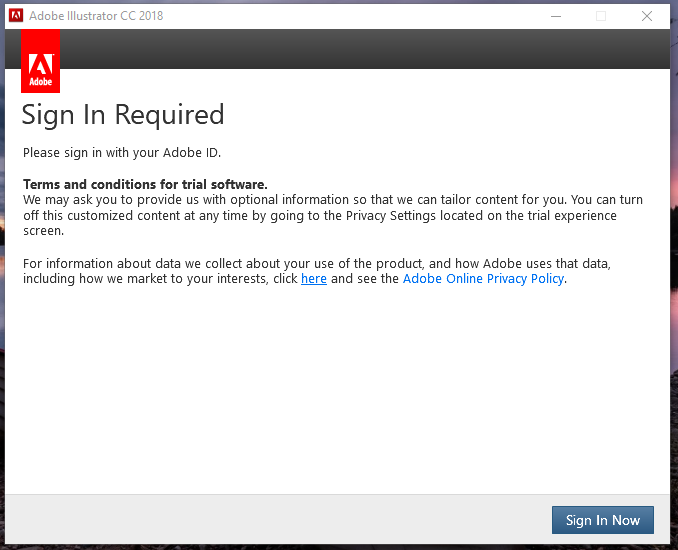Click the 'Please sign in with your Adobe ID' text
Viewport: 678px width, 550px height.
[x=122, y=153]
